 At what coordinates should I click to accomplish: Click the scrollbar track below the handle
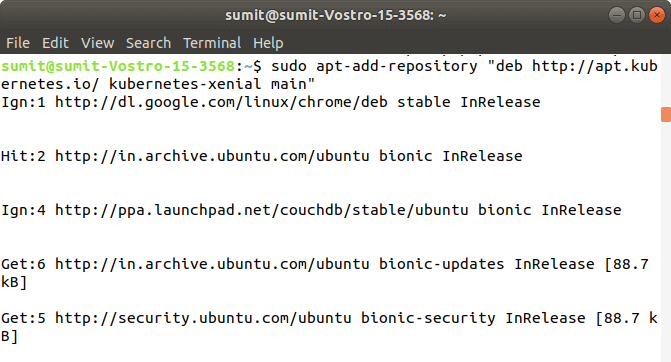point(666,240)
